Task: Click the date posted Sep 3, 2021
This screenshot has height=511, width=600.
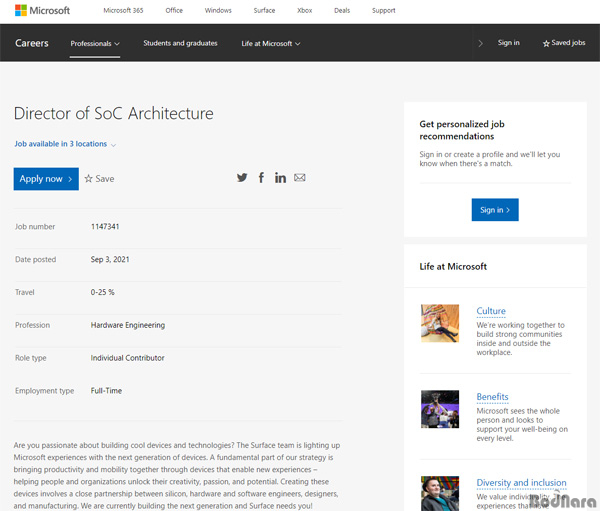Action: 110,260
